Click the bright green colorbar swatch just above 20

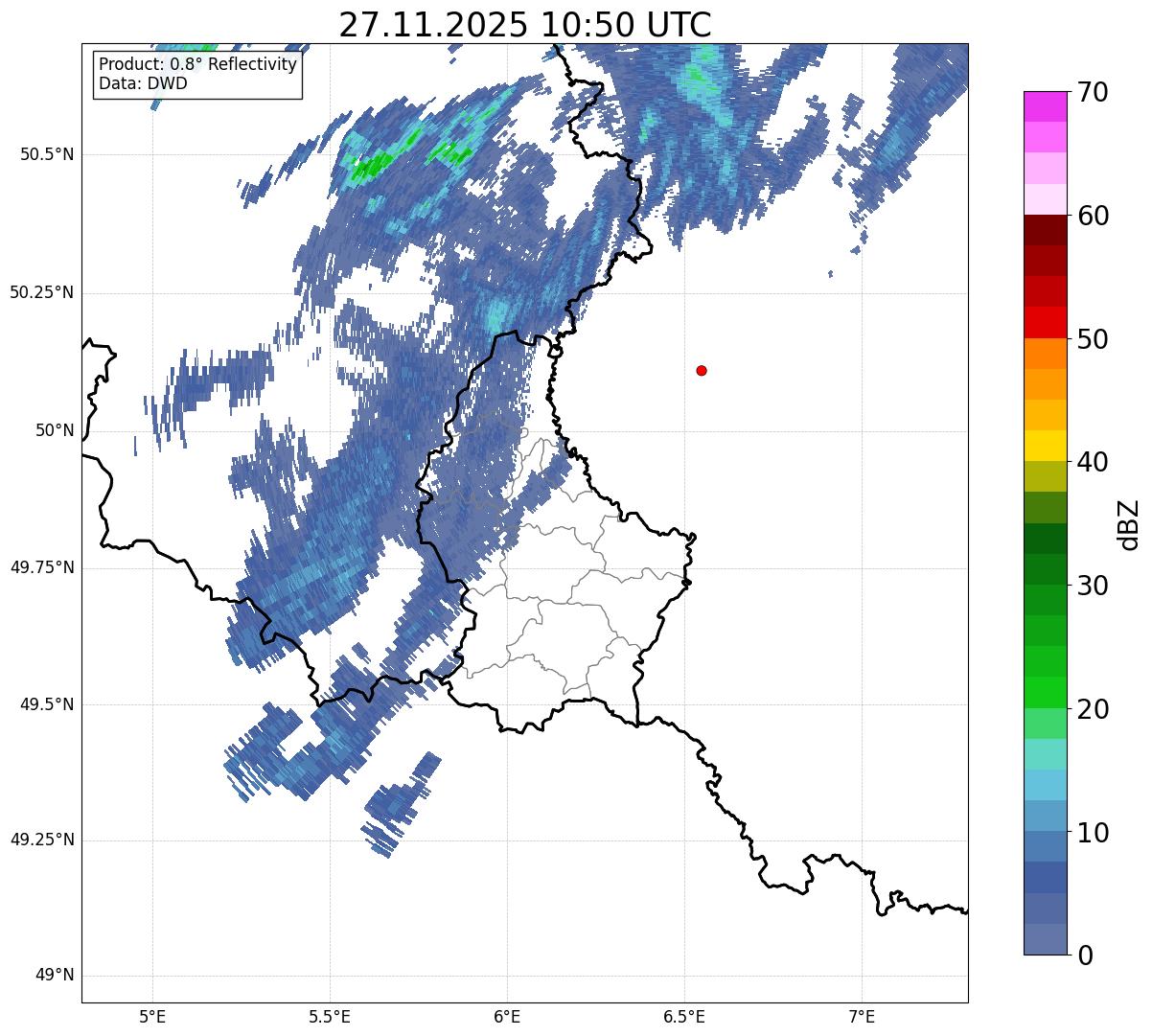[1045, 693]
